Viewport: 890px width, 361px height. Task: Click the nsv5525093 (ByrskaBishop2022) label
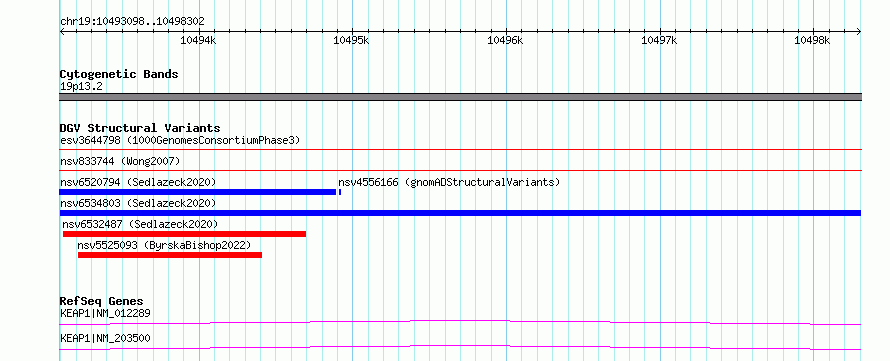click(x=164, y=245)
